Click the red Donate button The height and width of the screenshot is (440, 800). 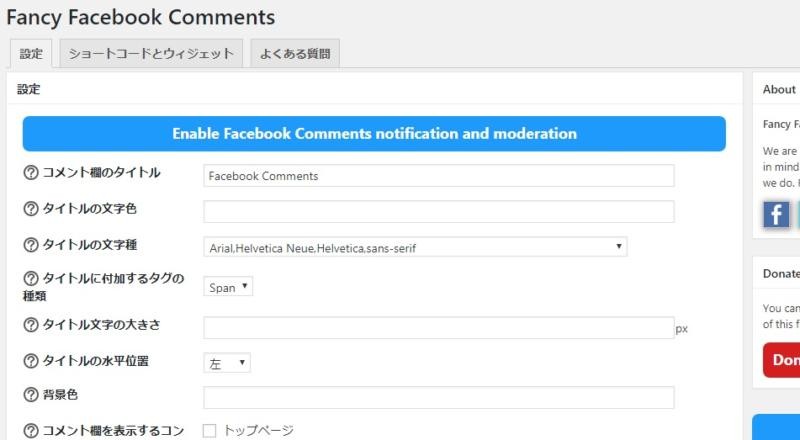(x=782, y=360)
